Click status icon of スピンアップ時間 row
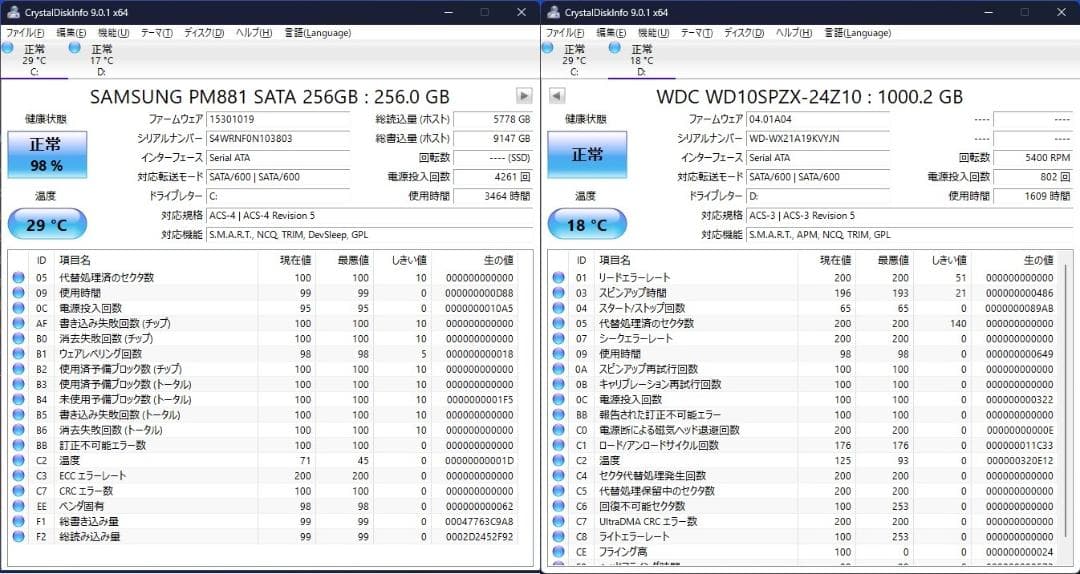This screenshot has width=1080, height=574. 558,293
